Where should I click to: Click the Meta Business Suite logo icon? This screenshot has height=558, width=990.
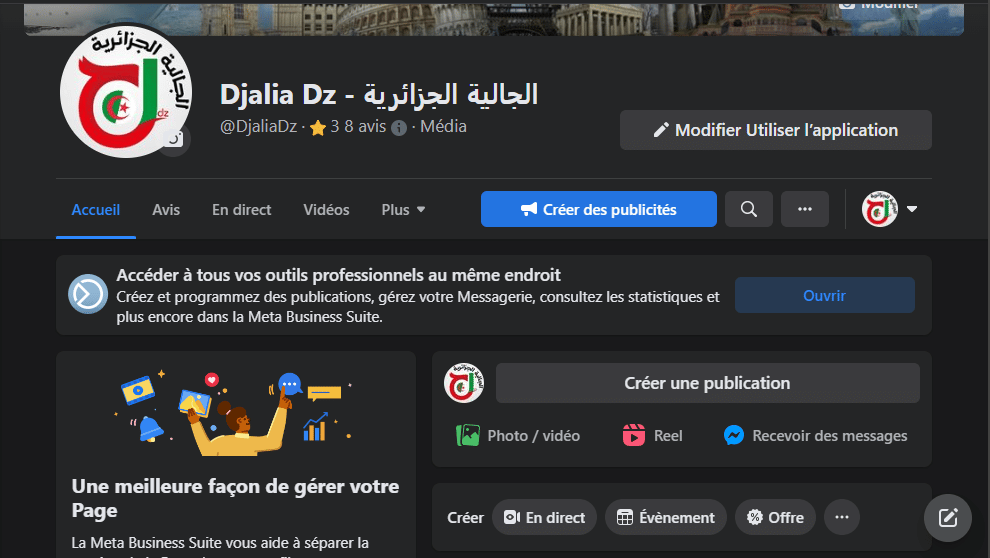(x=88, y=294)
